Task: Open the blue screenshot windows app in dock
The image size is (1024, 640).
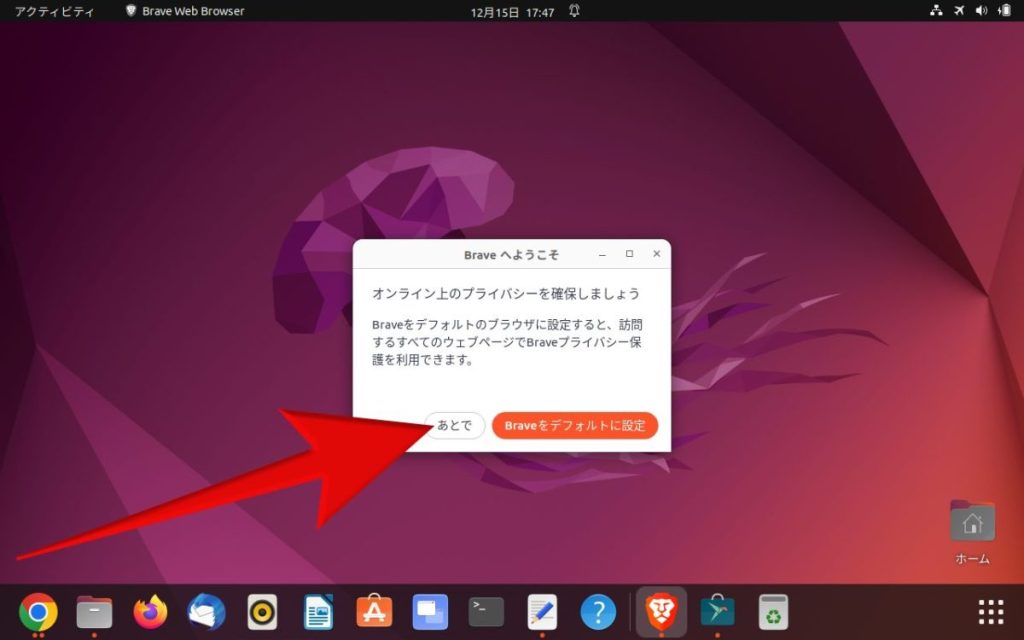Action: click(x=430, y=612)
